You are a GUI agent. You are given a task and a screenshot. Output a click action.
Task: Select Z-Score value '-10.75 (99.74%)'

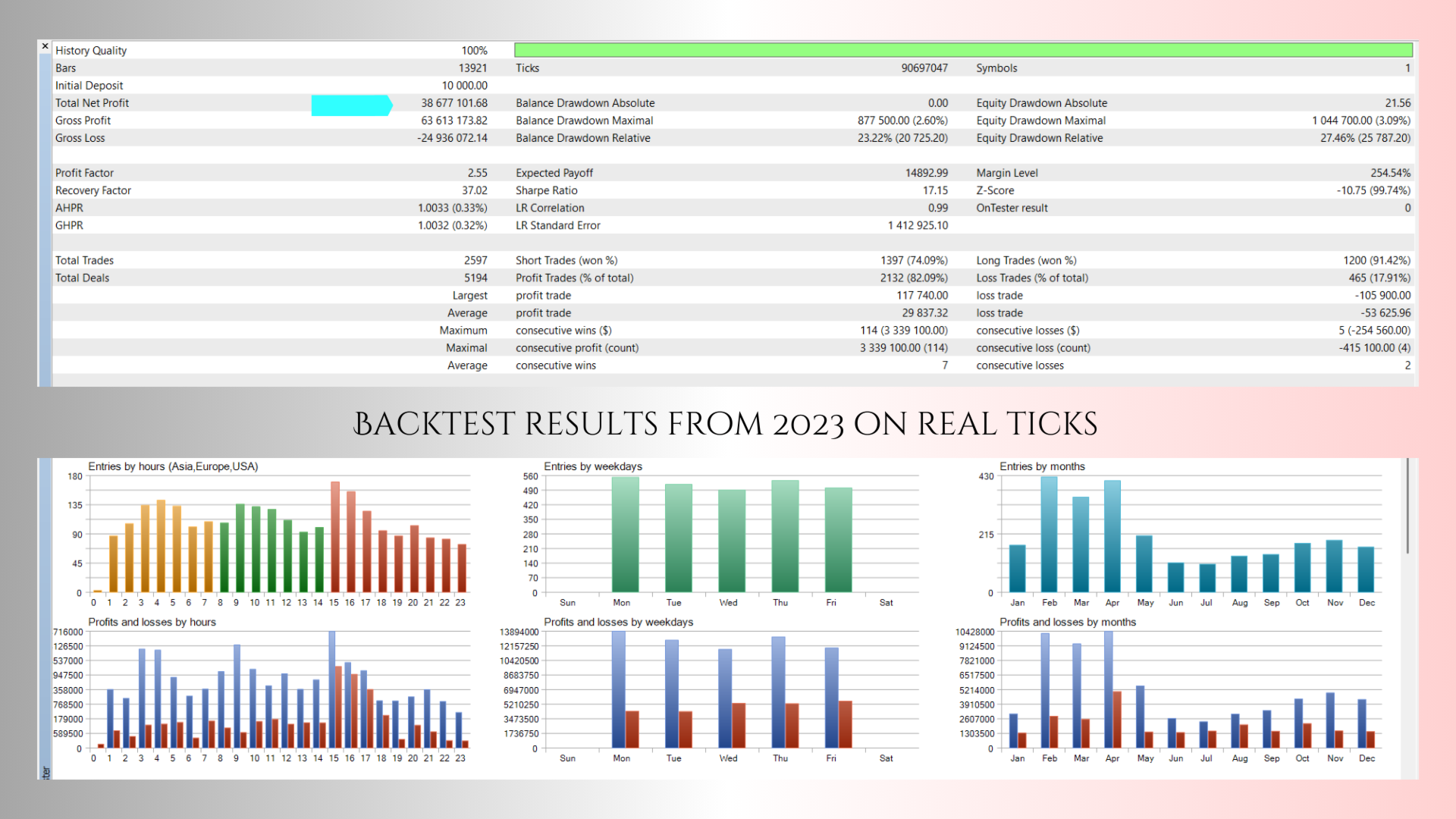(x=1373, y=190)
